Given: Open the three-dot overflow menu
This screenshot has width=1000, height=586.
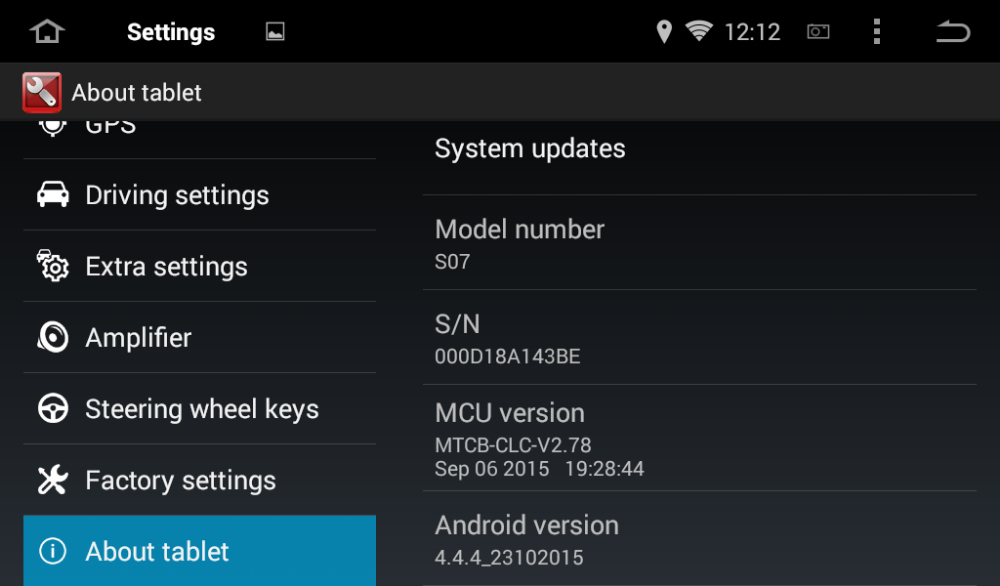Looking at the screenshot, I should tap(877, 31).
